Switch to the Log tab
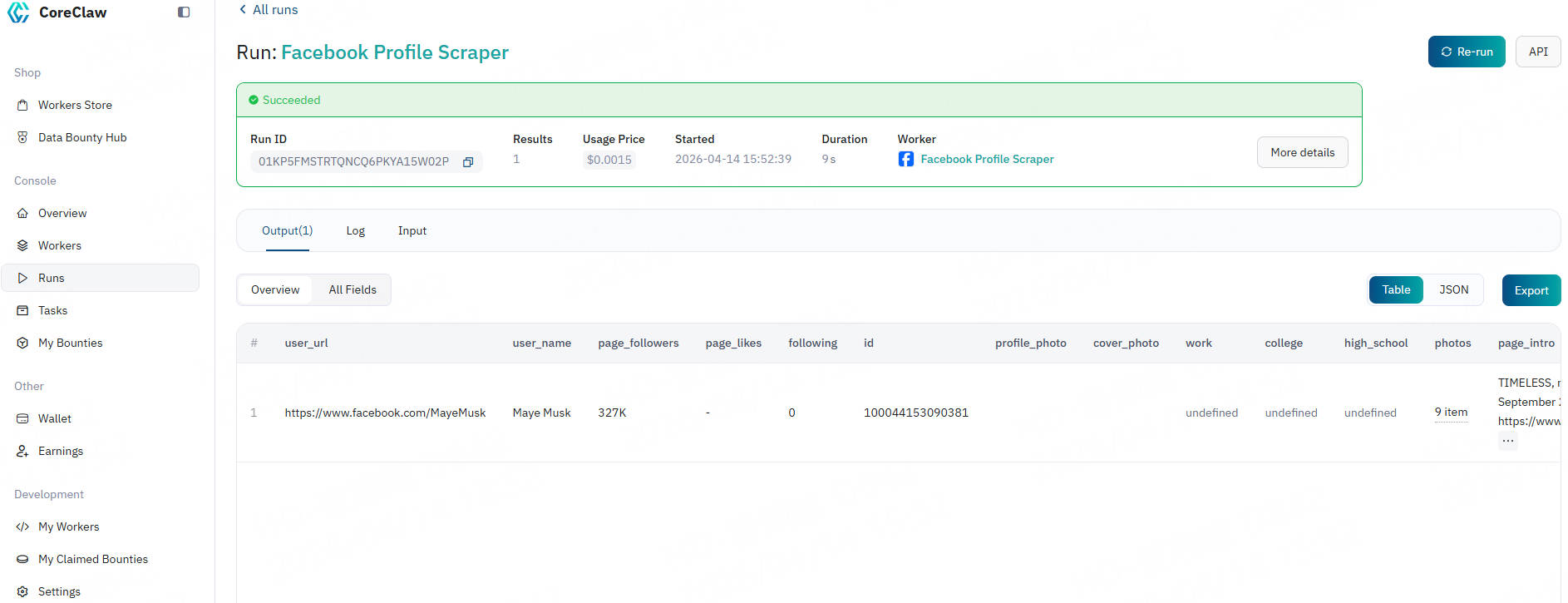1568x603 pixels. [355, 230]
